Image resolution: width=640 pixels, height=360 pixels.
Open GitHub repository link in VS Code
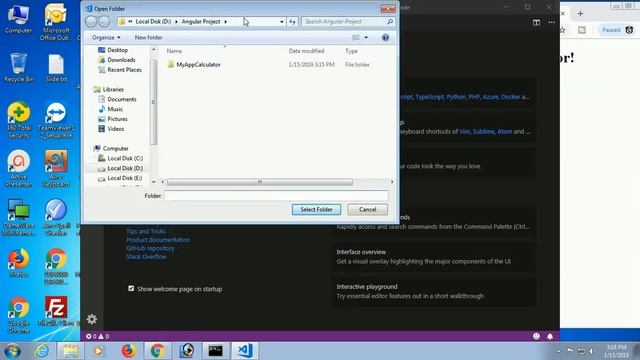(x=150, y=248)
